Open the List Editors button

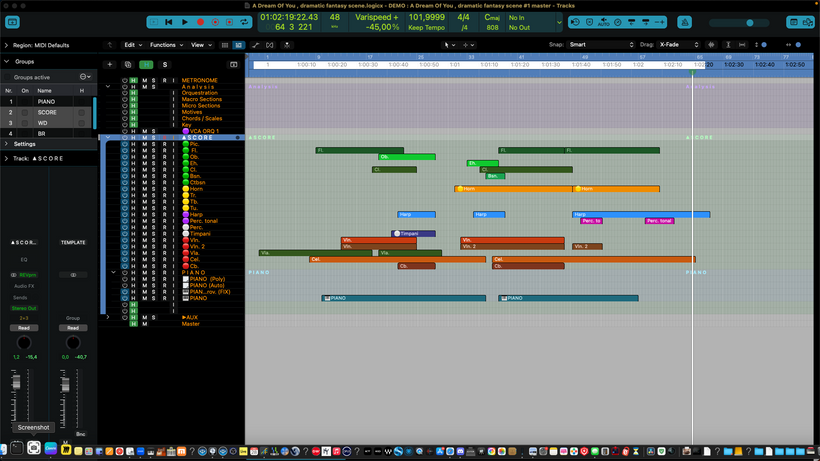pyautogui.click(x=794, y=22)
